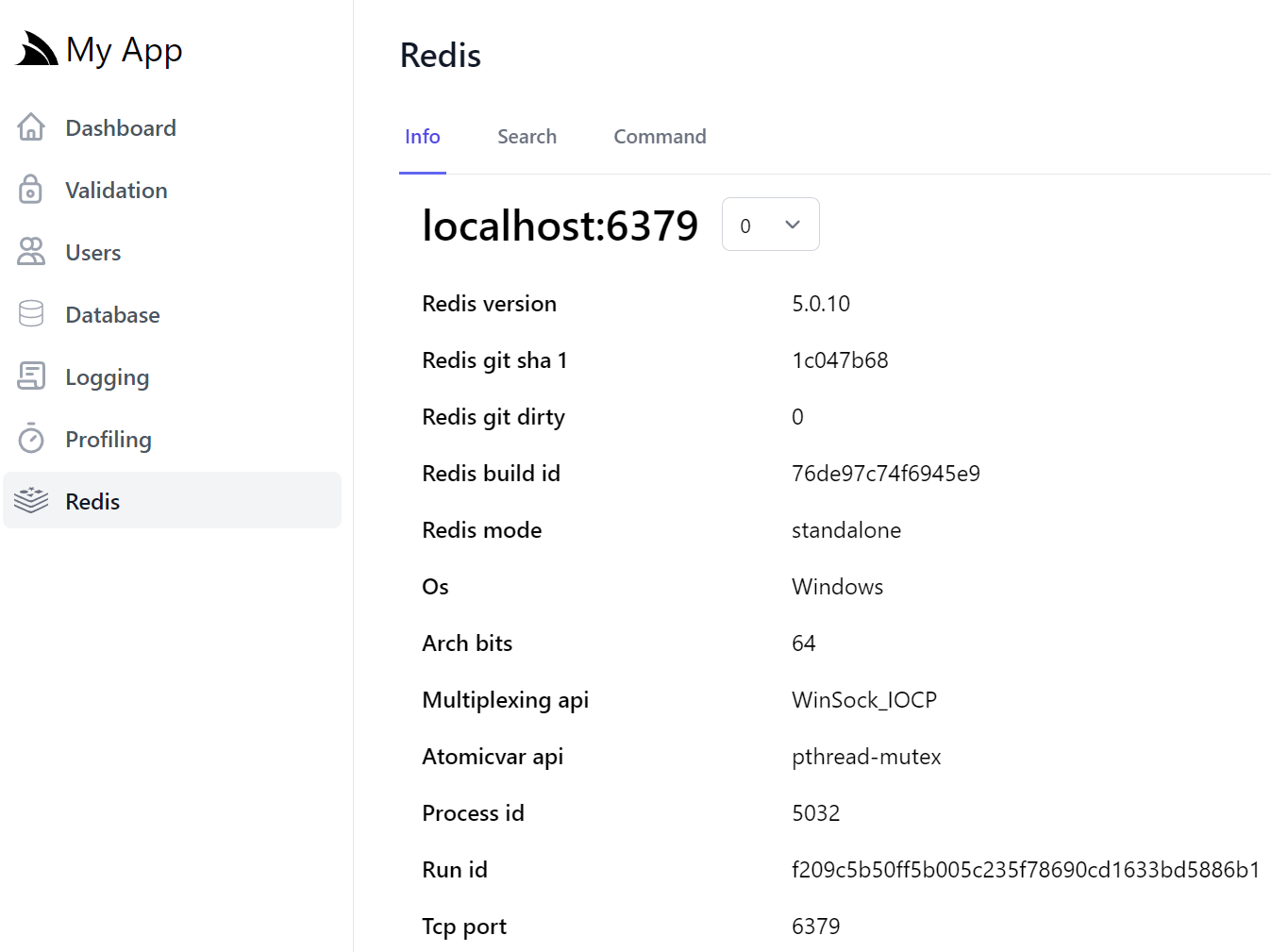
Task: Click the Atomicvar api label
Action: point(493,757)
